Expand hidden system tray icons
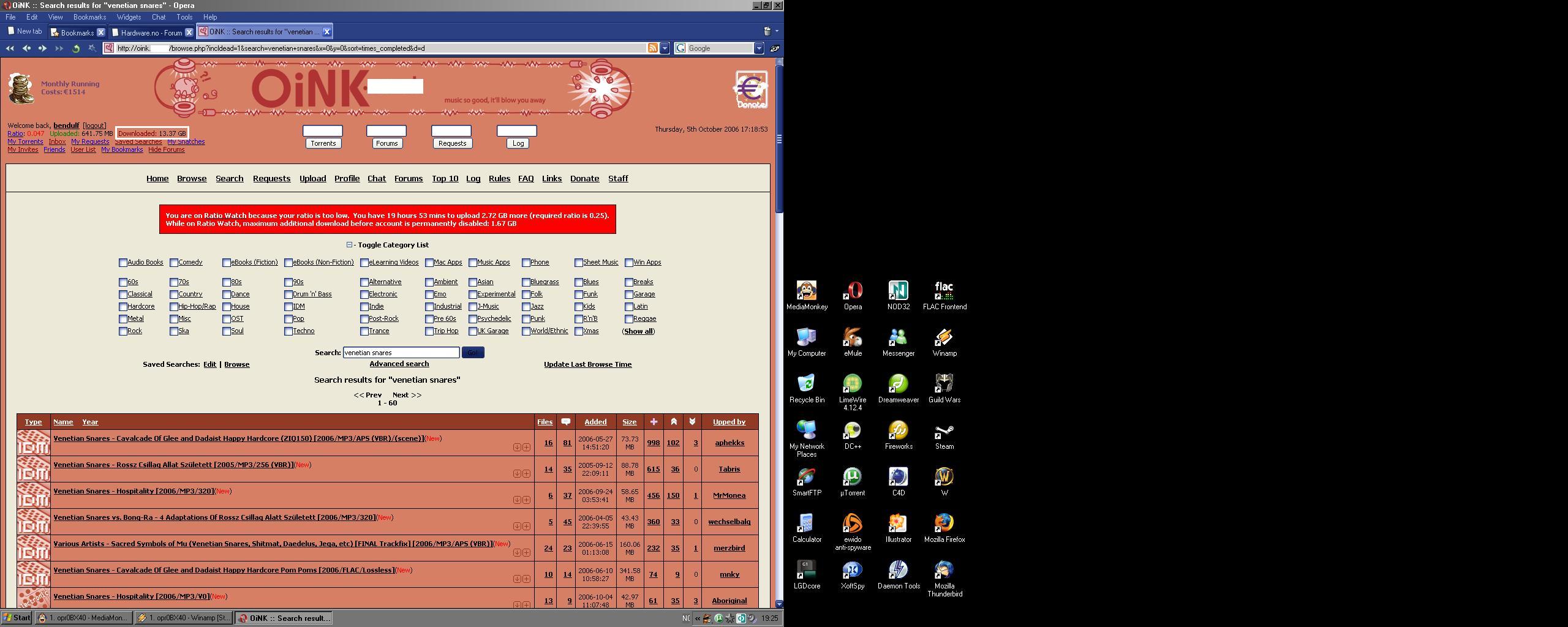 point(697,618)
